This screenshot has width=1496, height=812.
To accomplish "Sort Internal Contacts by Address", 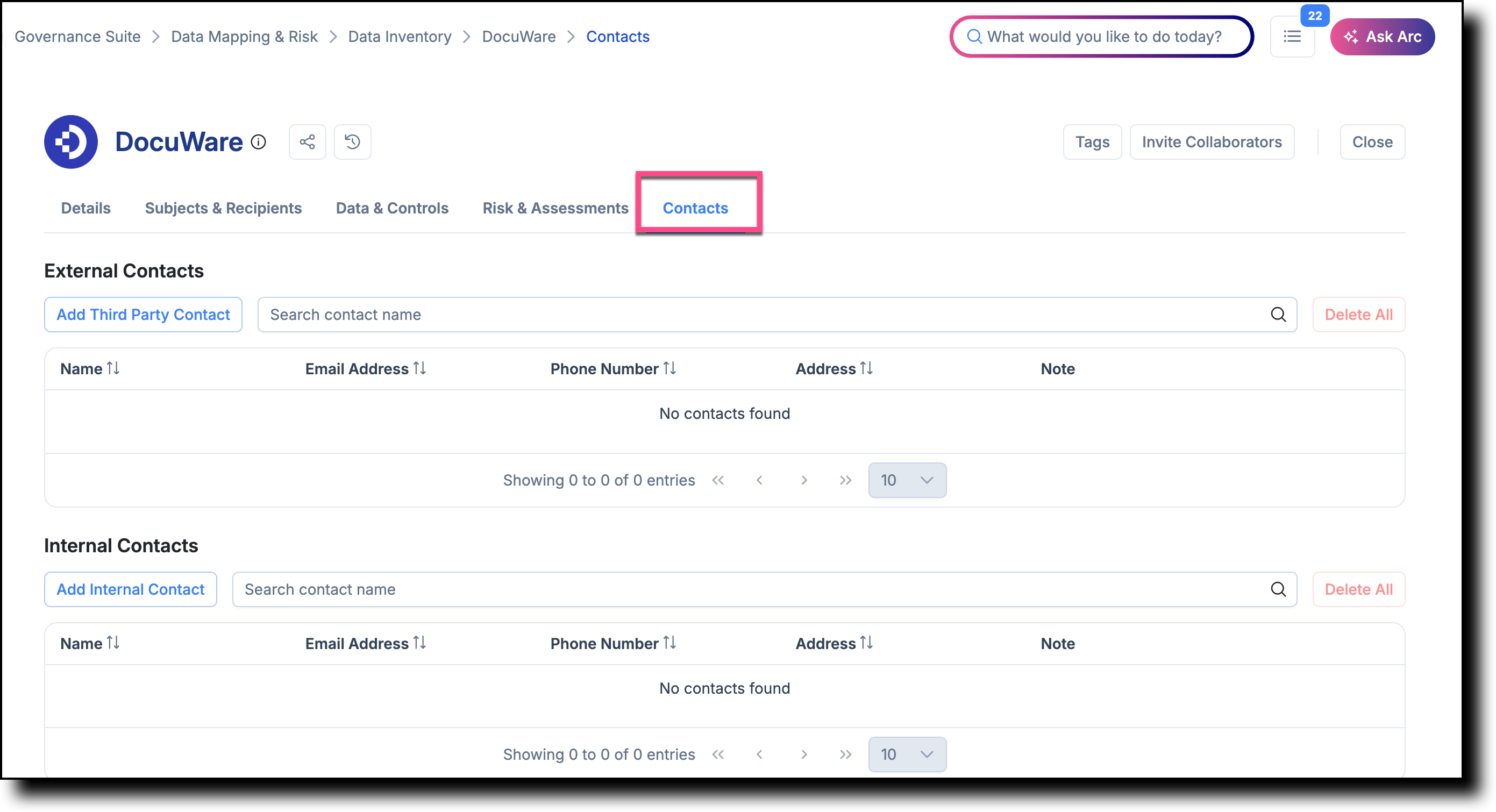I will point(866,644).
